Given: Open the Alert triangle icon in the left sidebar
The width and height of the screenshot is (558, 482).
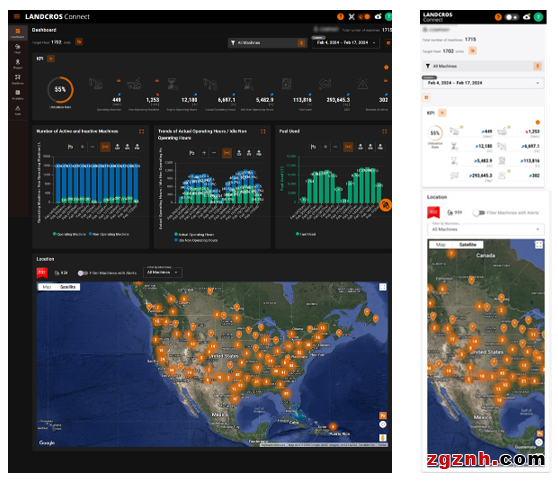Looking at the screenshot, I should point(17,110).
